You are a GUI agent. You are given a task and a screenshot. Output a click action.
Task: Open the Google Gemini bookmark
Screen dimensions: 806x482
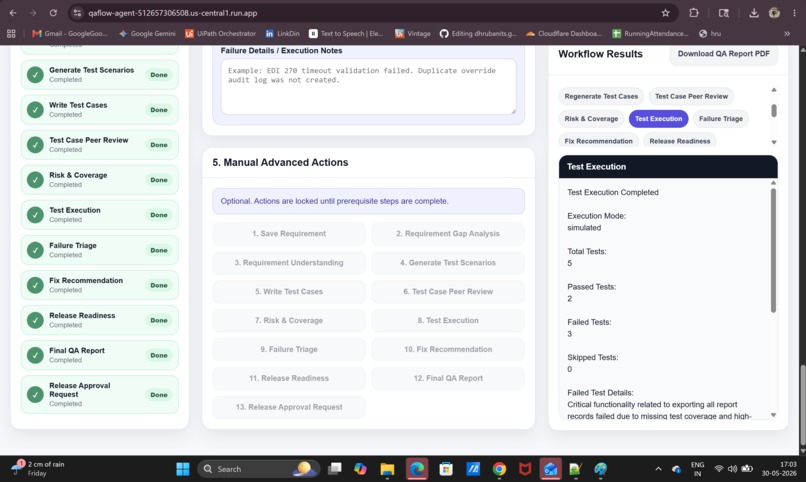147,33
